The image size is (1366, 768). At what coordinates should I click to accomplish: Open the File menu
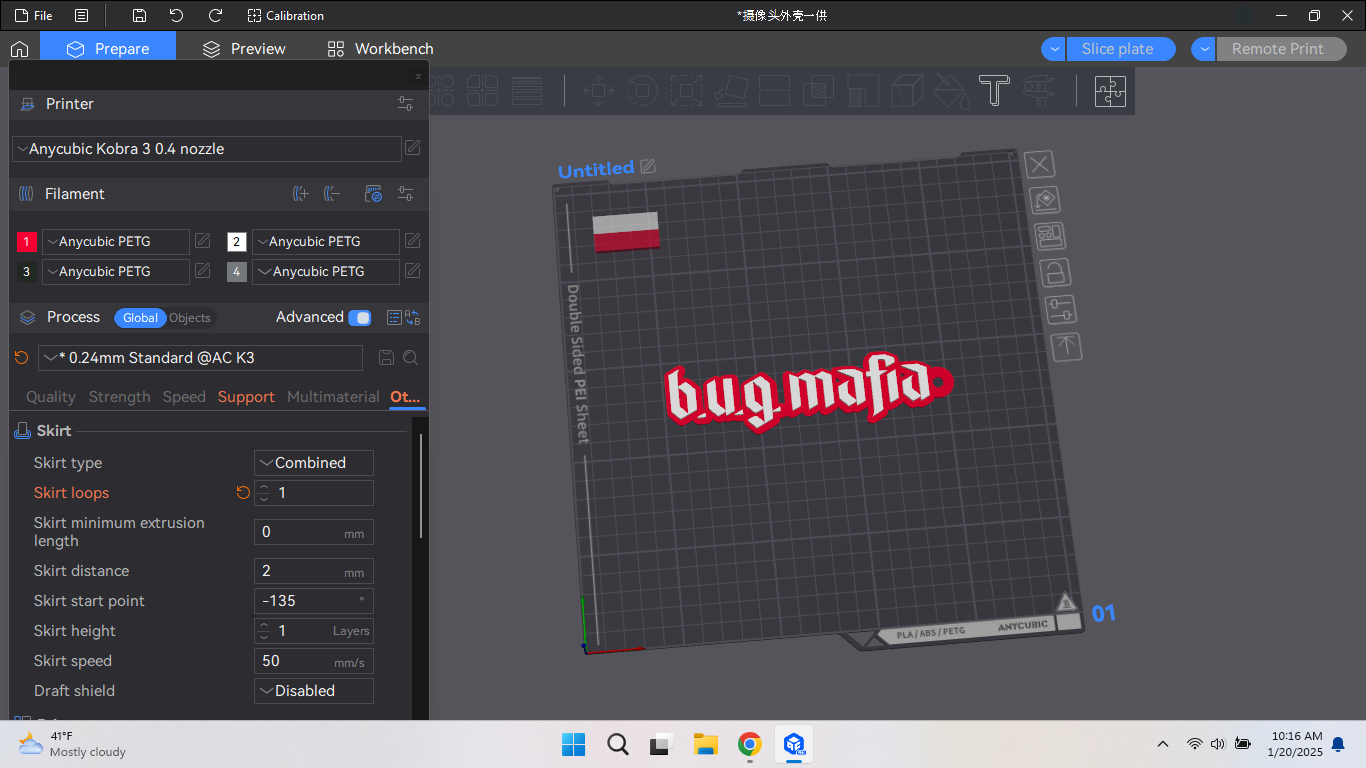pyautogui.click(x=34, y=16)
